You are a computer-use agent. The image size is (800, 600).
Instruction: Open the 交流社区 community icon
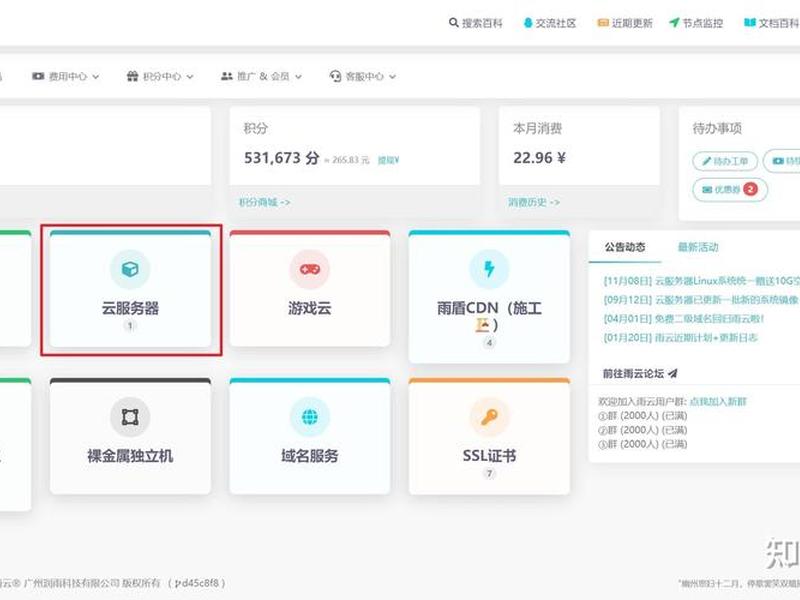click(x=528, y=23)
